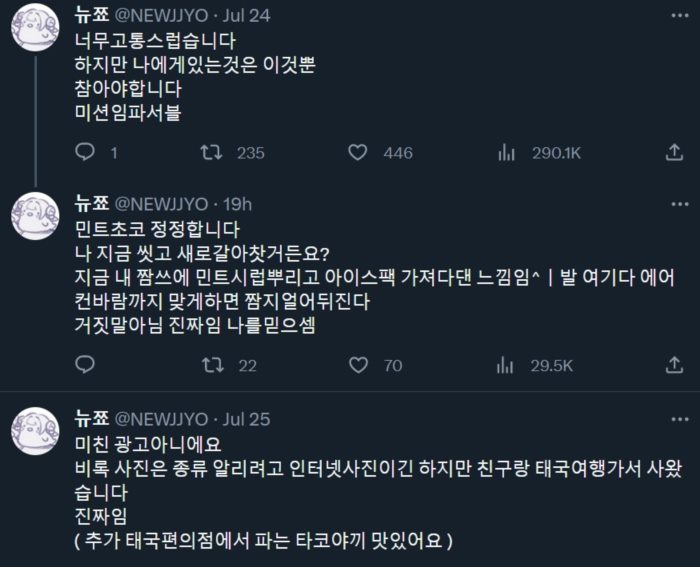Open the tweet text starting with 미친 광고아니에요
The image size is (700, 567).
152,442
